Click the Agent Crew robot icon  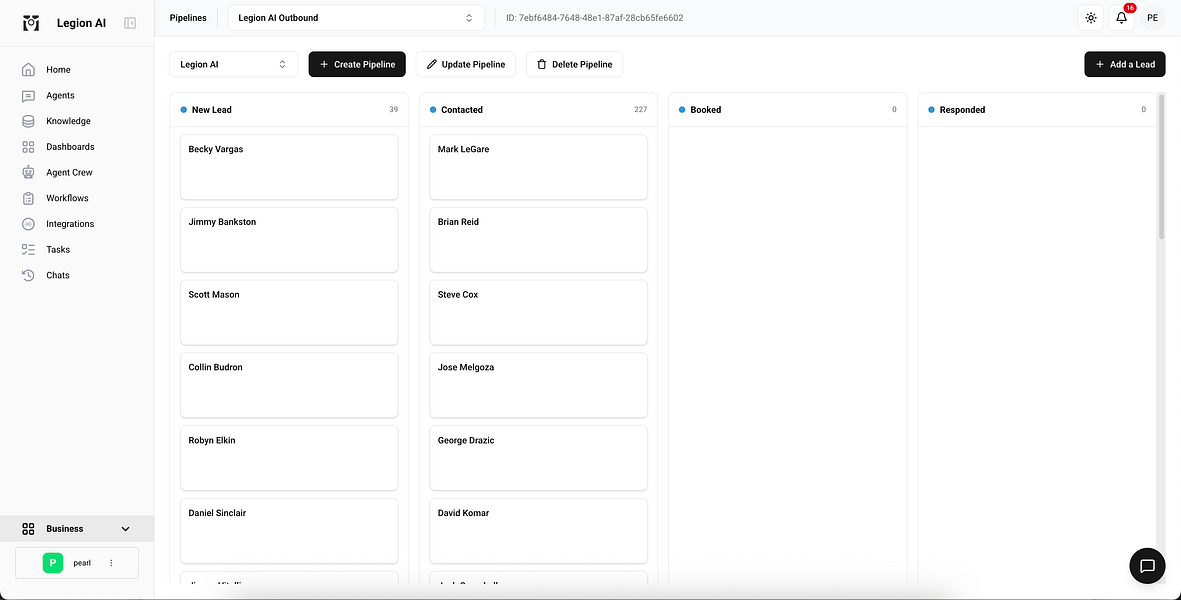click(29, 172)
